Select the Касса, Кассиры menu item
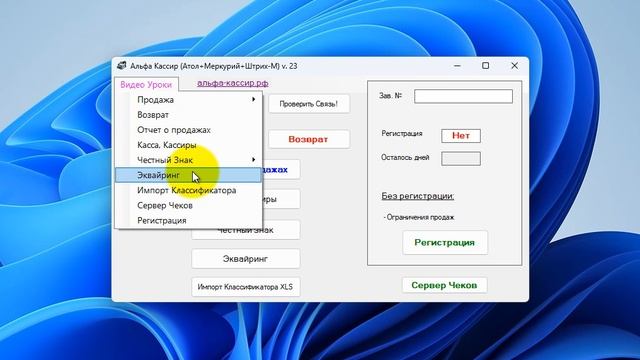640x360 pixels. coord(188,145)
